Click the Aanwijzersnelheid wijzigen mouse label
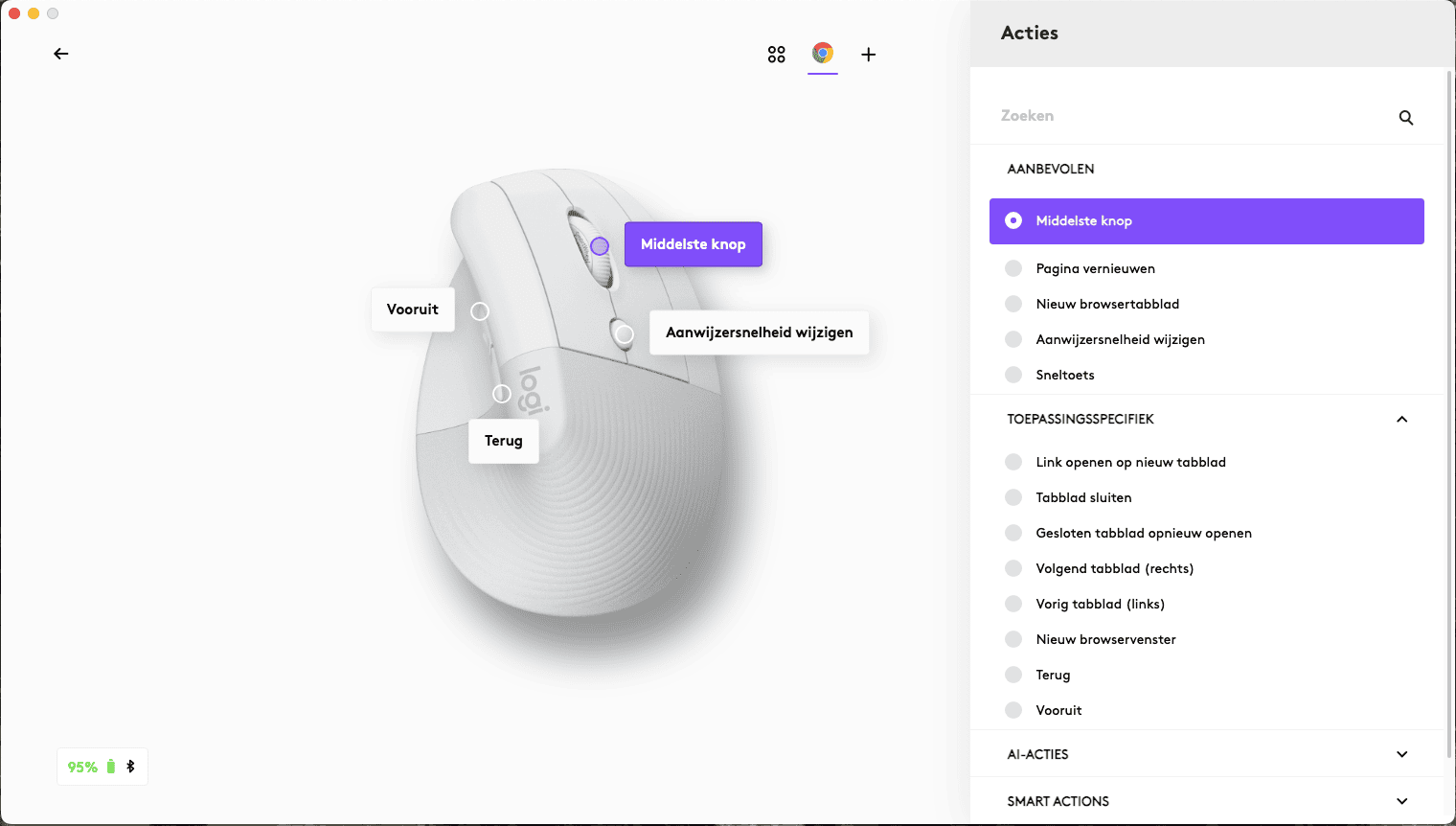1456x826 pixels. pos(759,333)
